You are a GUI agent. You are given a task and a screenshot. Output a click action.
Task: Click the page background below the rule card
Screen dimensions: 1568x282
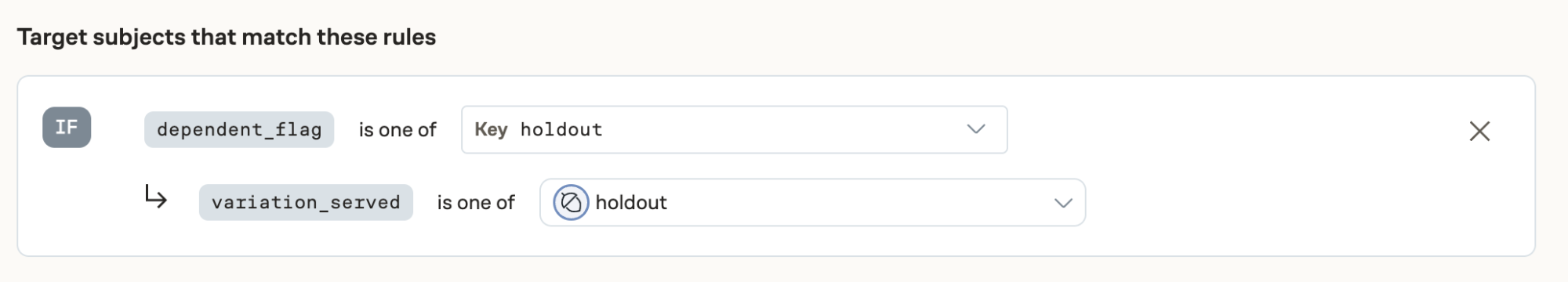click(784, 269)
